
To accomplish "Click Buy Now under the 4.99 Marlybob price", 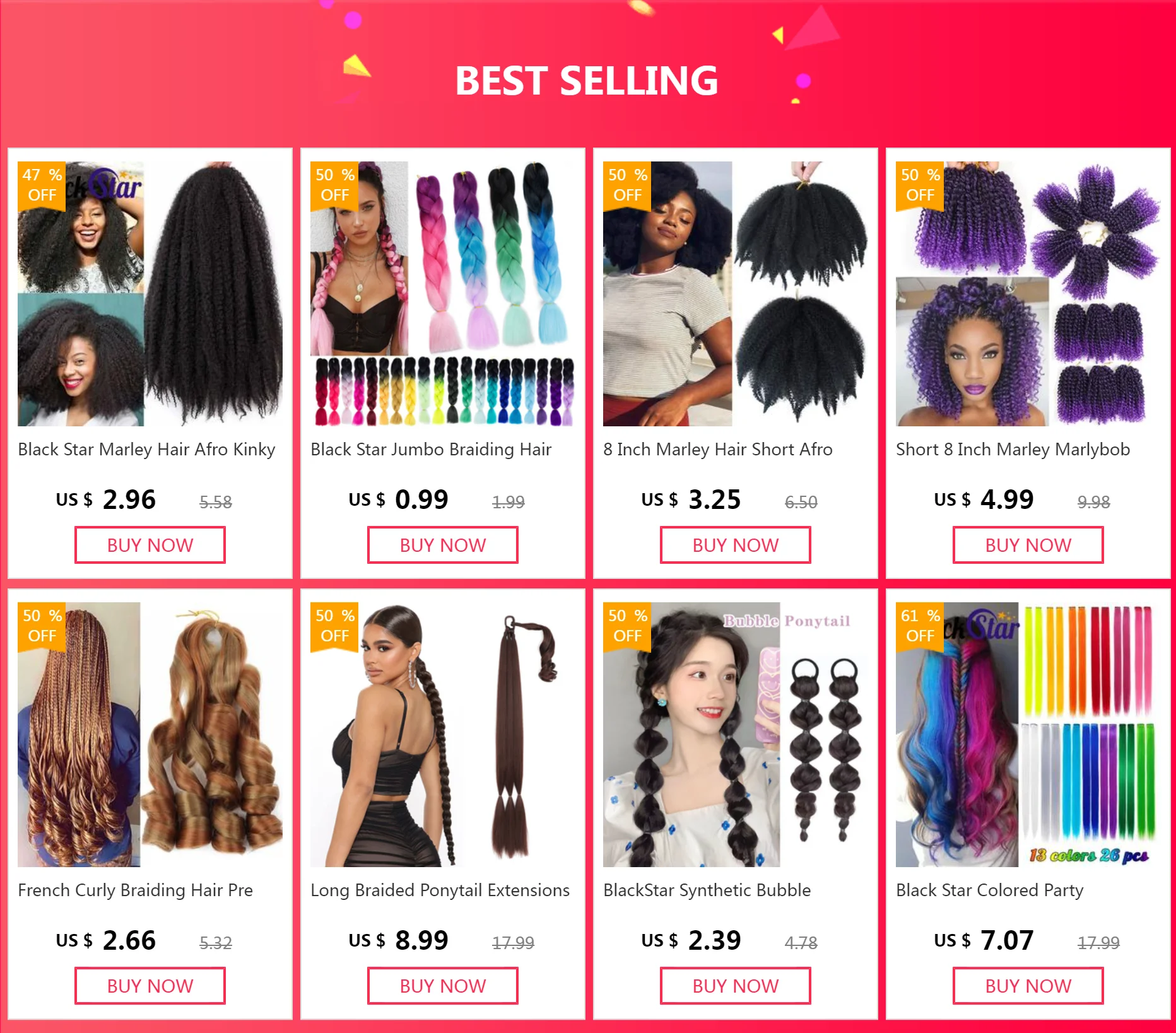I will pyautogui.click(x=1028, y=545).
